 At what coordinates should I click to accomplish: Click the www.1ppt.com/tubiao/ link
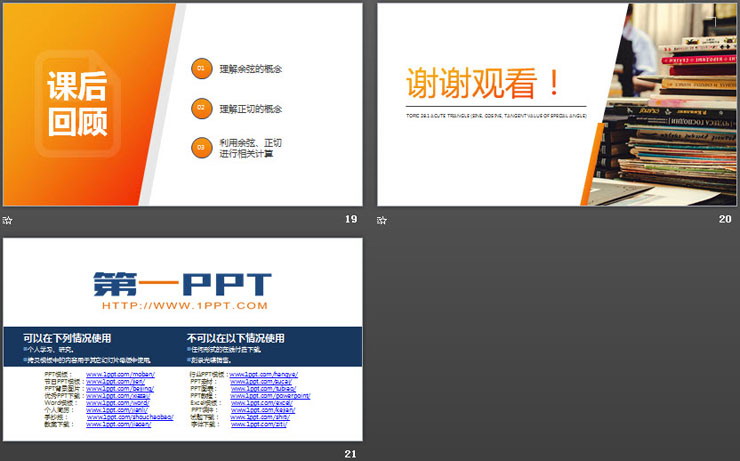pyautogui.click(x=263, y=388)
